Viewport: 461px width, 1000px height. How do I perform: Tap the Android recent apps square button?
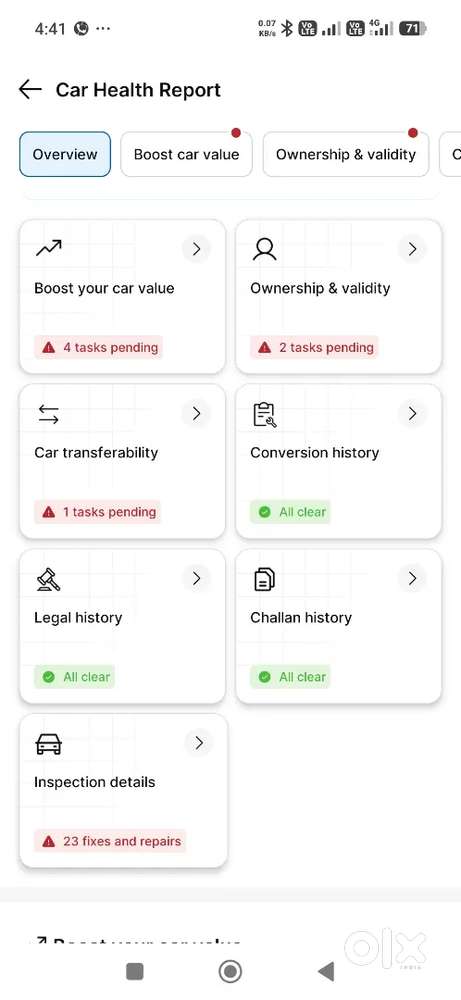coord(135,971)
